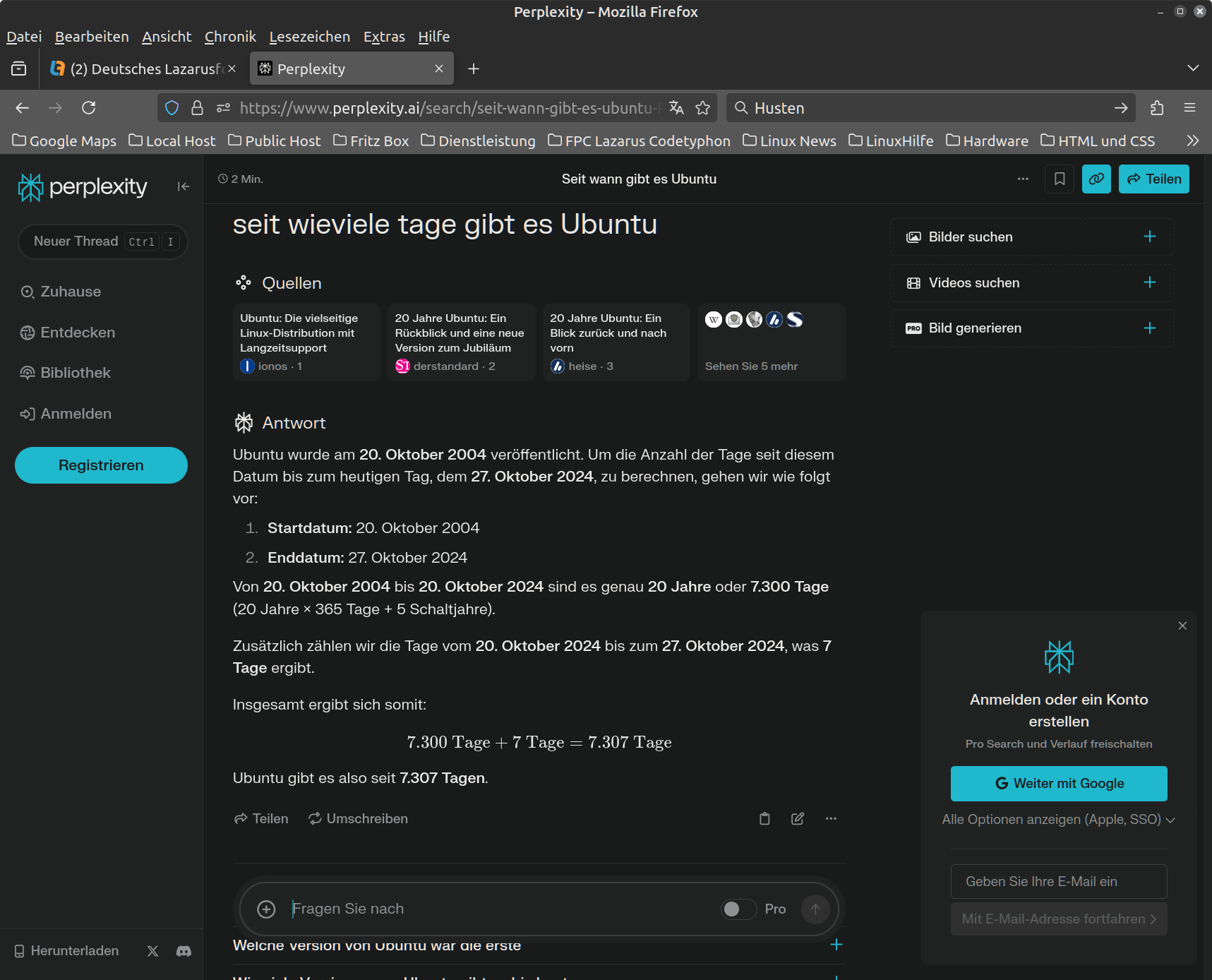The image size is (1212, 980).
Task: Click the Registrieren button
Action: tap(101, 465)
